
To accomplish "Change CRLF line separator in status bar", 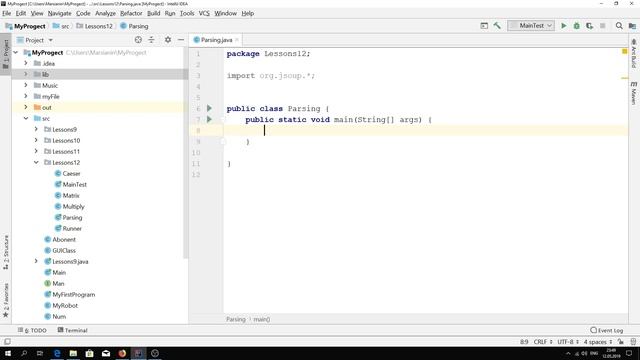I will click(543, 342).
